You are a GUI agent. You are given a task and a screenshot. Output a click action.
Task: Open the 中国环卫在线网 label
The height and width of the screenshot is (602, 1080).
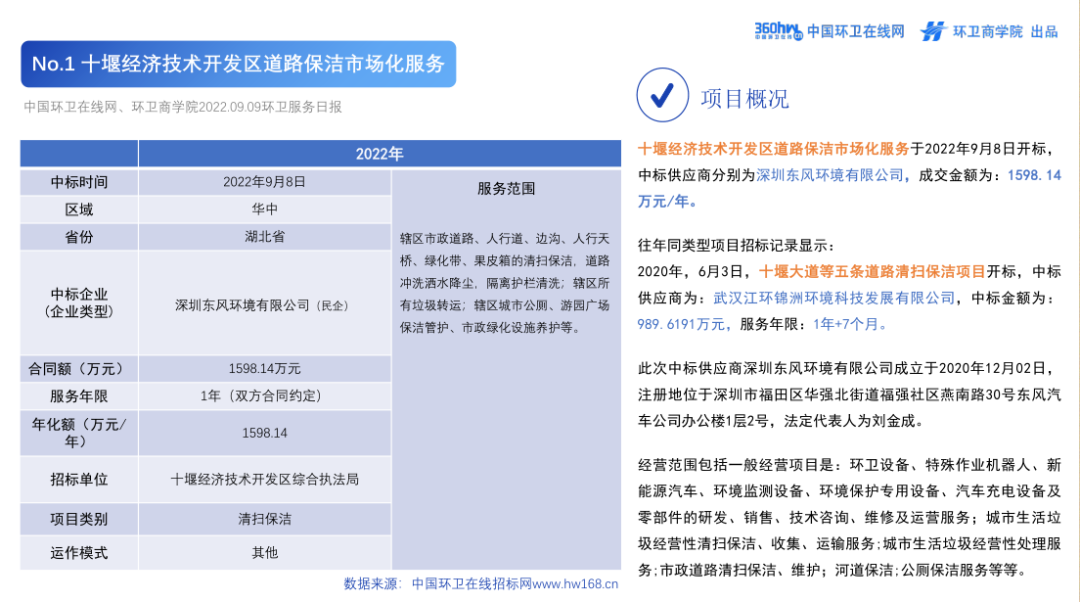(855, 32)
